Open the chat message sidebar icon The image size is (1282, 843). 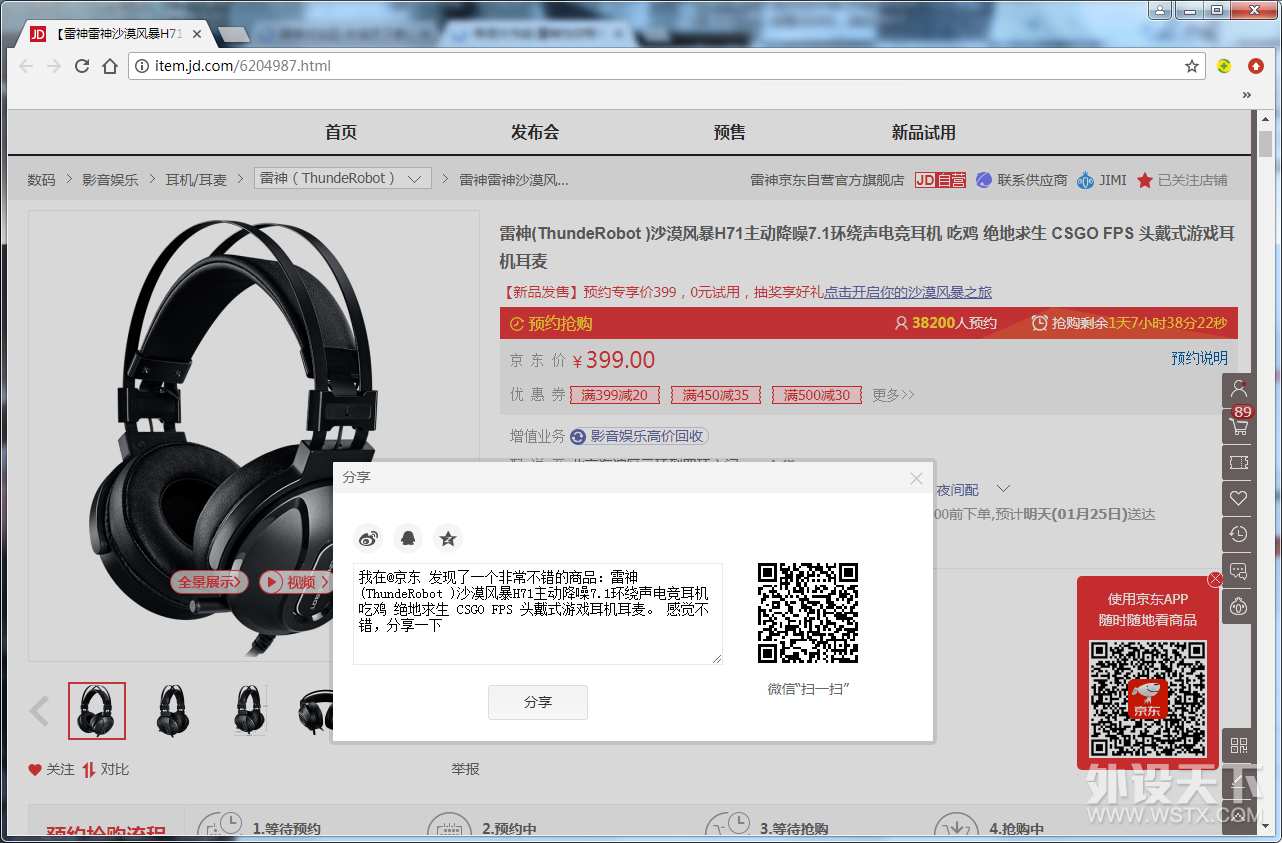tap(1239, 571)
